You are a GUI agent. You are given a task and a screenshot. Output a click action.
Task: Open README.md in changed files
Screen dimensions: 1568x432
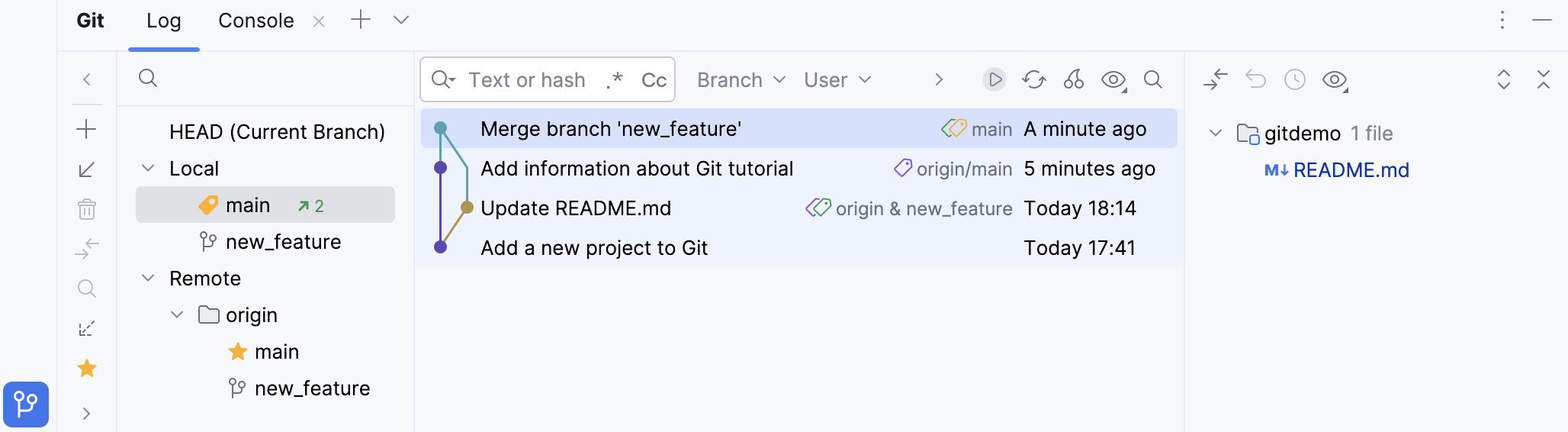click(x=1351, y=170)
